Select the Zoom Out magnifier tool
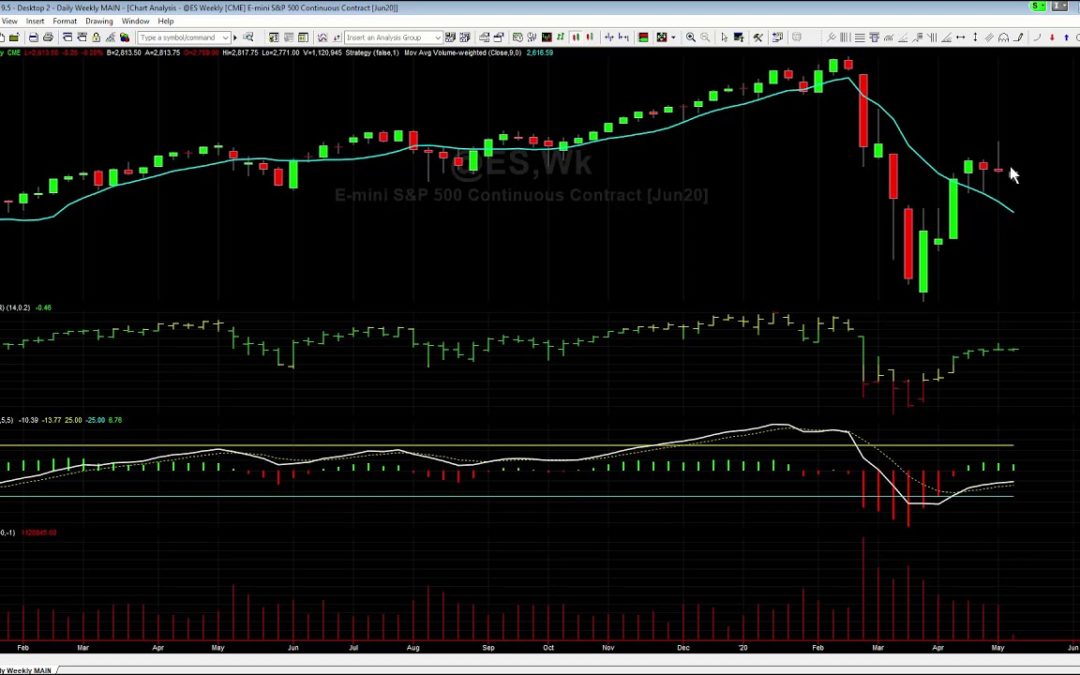Image resolution: width=1080 pixels, height=675 pixels. 704,36
